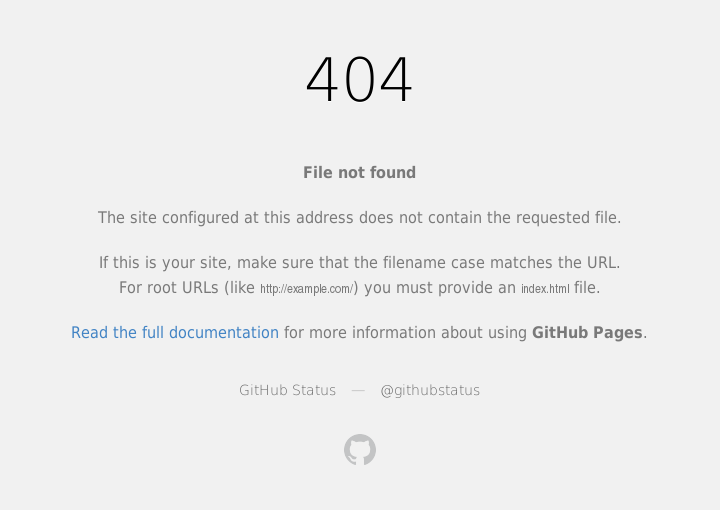Click the bold "GitHub Pages" text

(587, 333)
